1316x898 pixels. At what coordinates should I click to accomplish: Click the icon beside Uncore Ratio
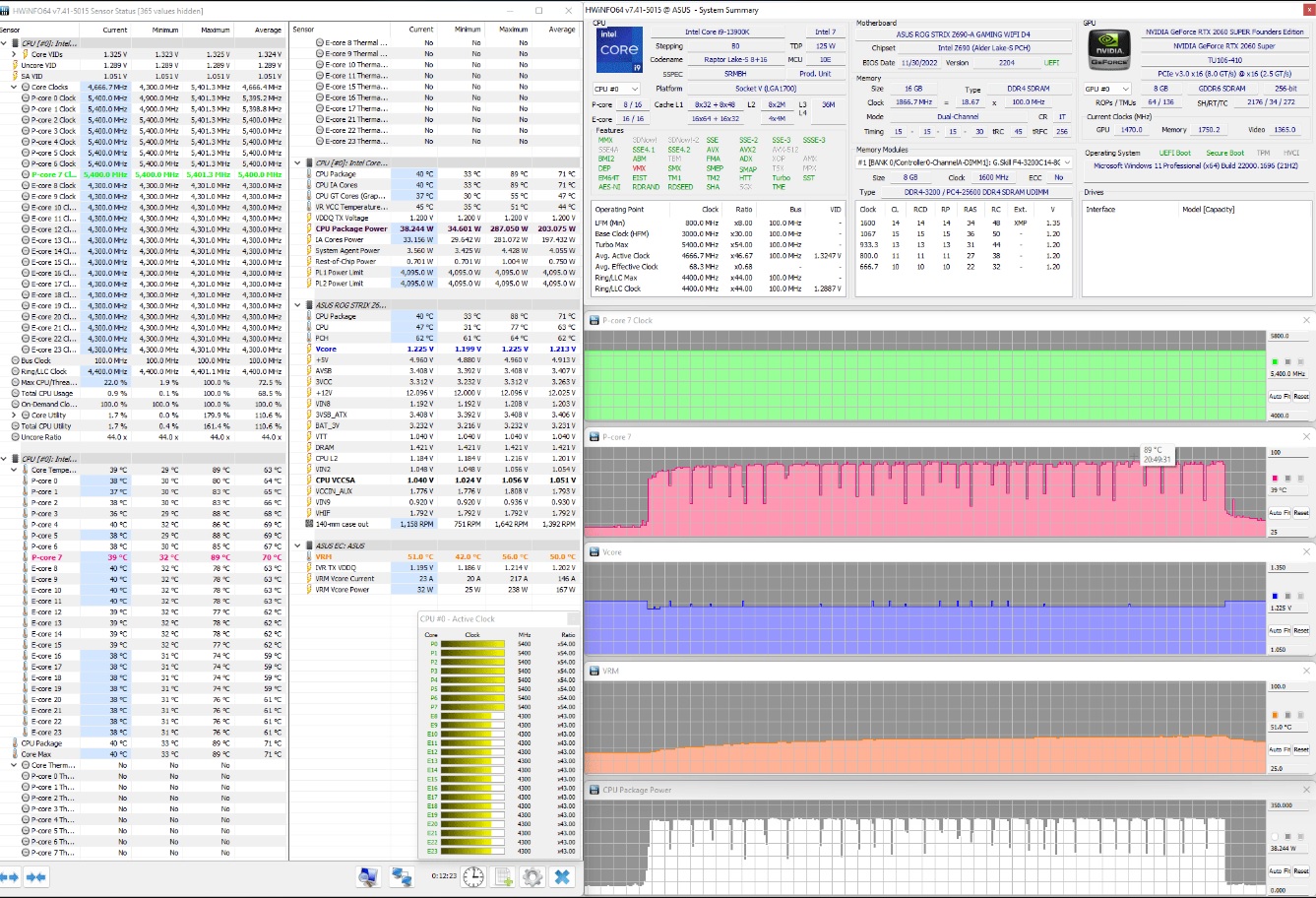click(x=15, y=437)
